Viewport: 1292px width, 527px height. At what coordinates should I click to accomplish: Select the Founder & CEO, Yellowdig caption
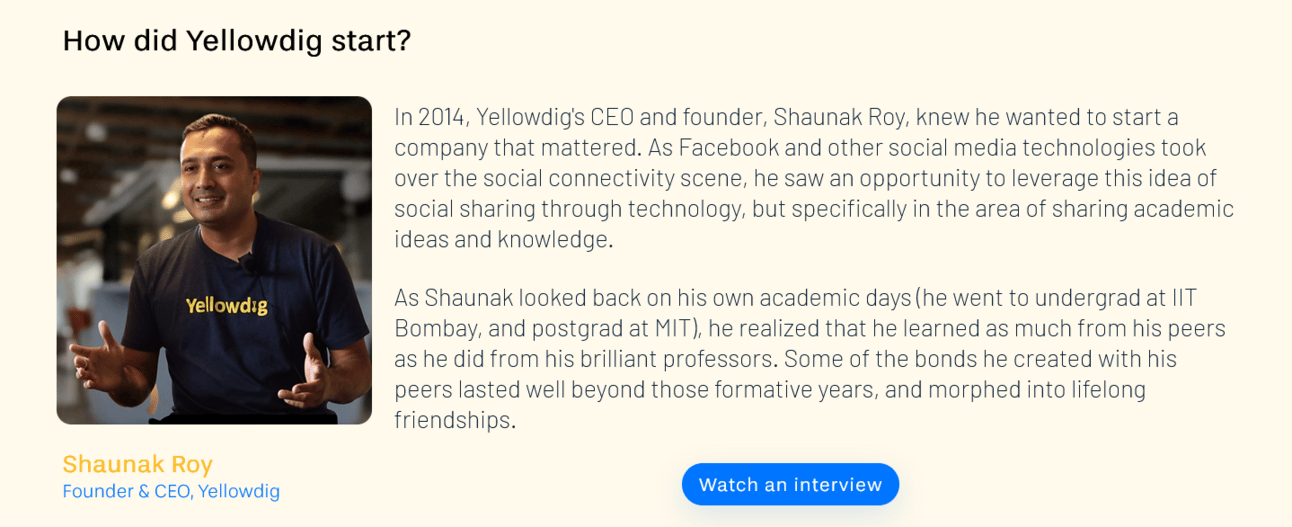[171, 491]
